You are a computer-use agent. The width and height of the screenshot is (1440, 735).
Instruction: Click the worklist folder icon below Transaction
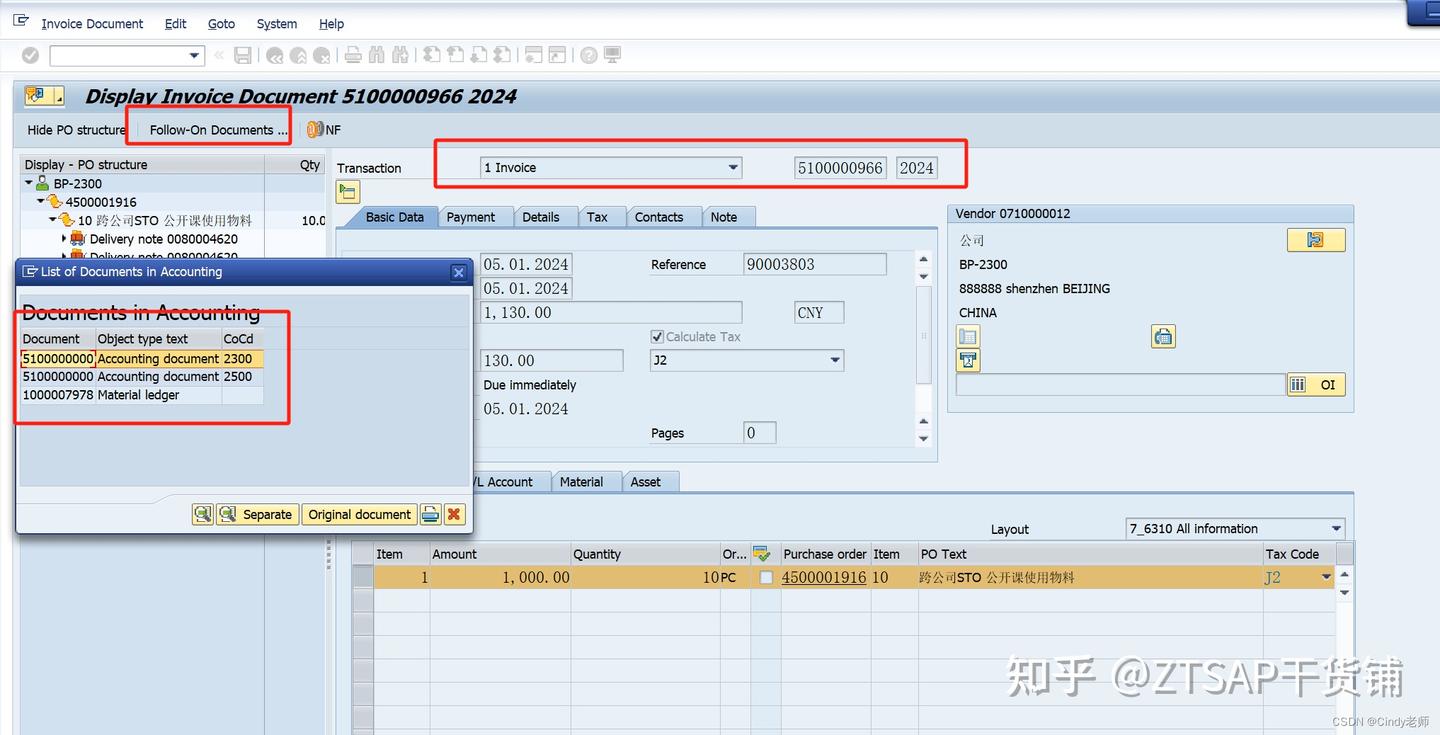pos(347,191)
